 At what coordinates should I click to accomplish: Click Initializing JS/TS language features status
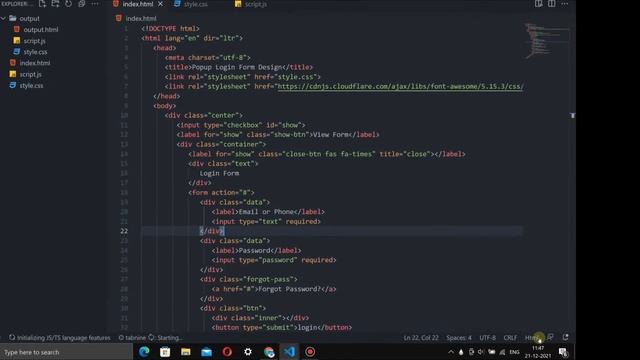(x=60, y=338)
